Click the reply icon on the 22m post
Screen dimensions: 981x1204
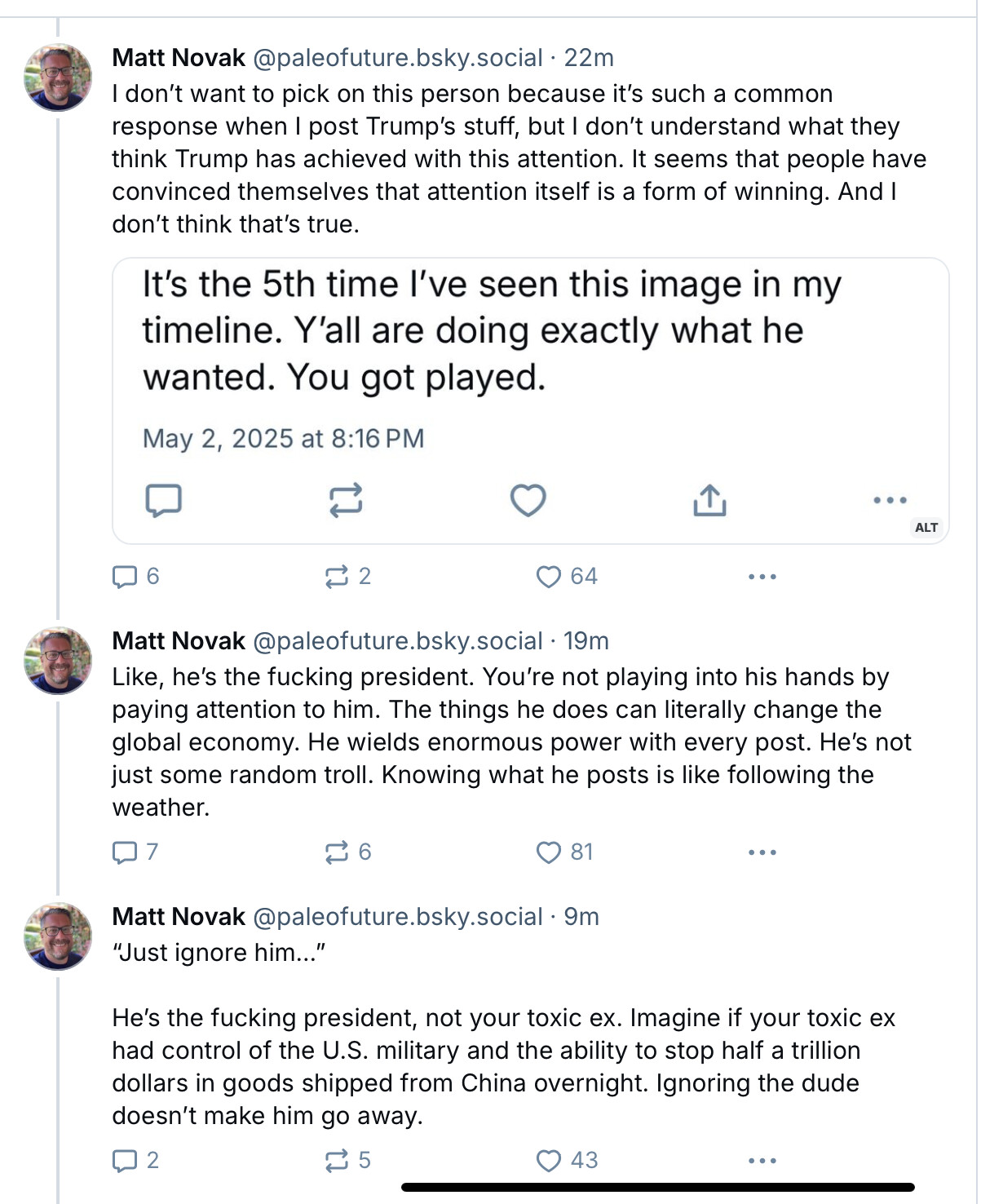point(125,577)
